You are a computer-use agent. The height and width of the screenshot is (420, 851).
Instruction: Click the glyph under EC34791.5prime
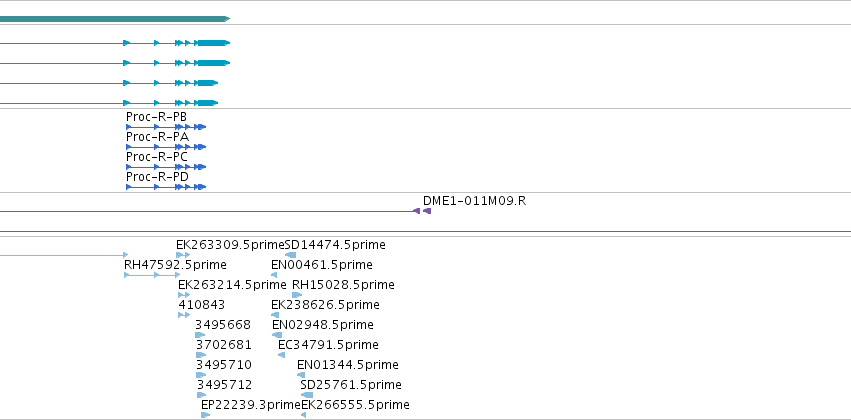pos(281,355)
